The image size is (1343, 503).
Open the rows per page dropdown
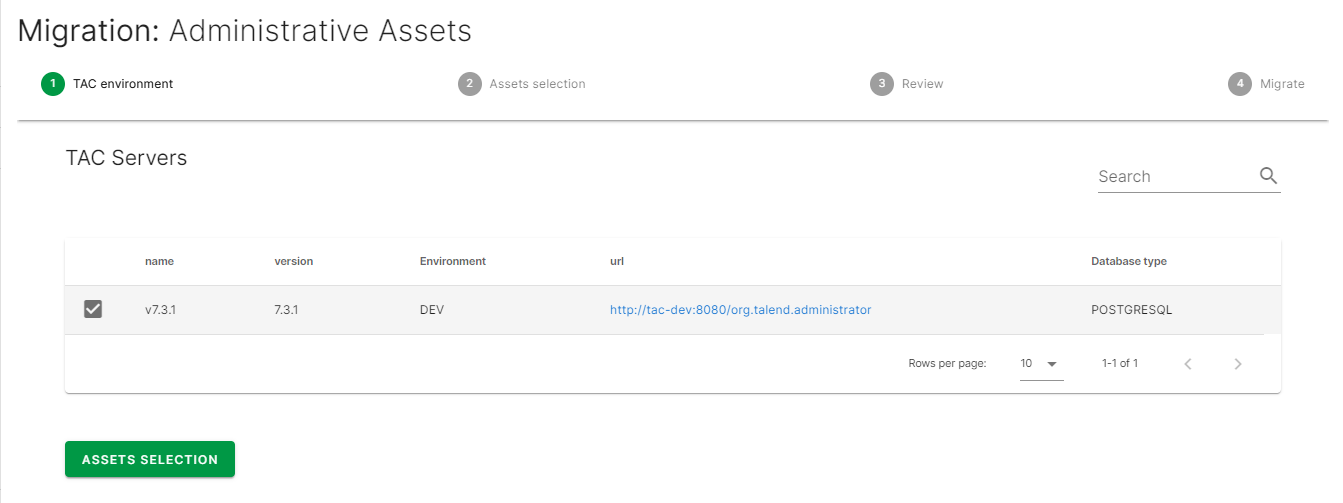click(x=1040, y=364)
